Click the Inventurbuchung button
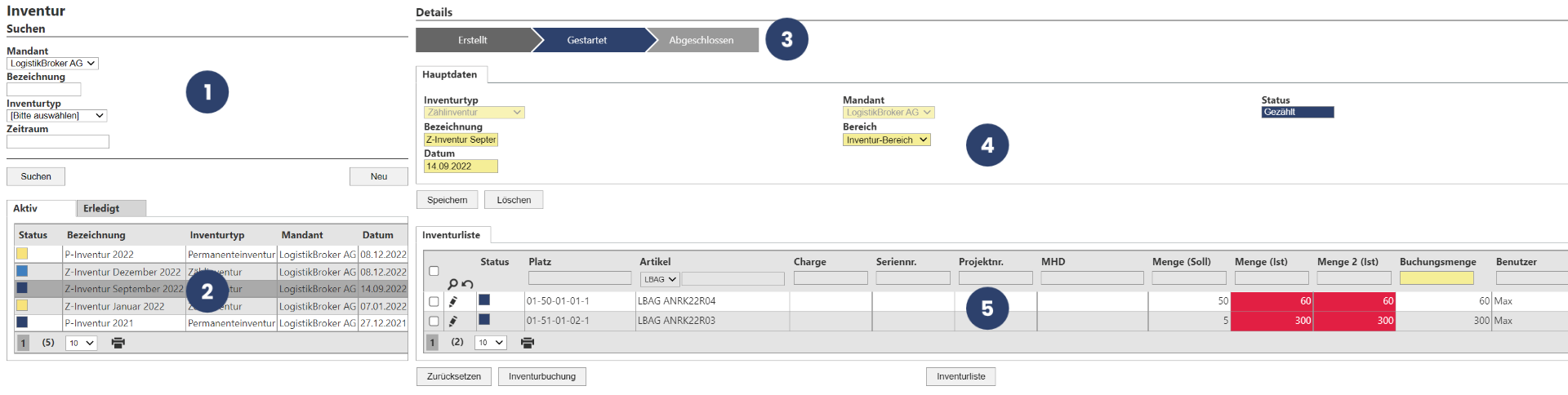The height and width of the screenshot is (395, 1568). pyautogui.click(x=542, y=376)
